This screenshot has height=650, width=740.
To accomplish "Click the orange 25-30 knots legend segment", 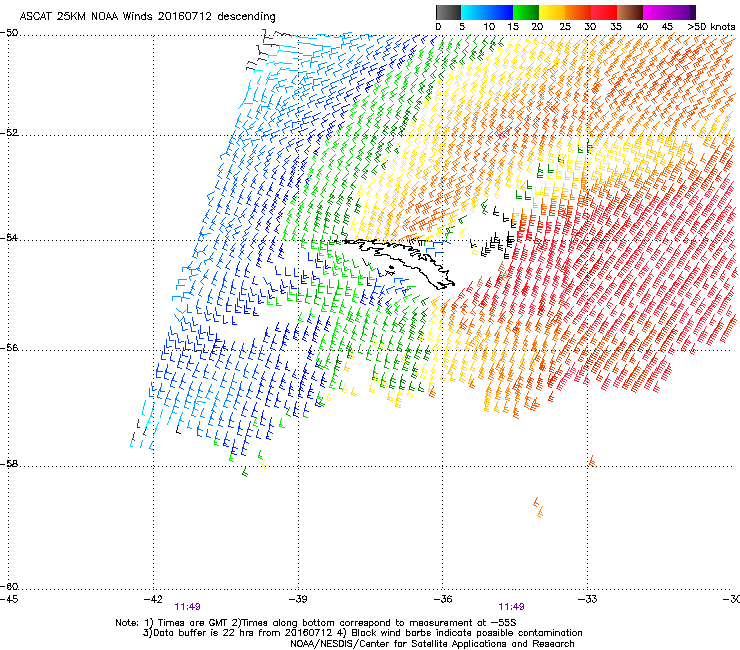I will 578,12.
